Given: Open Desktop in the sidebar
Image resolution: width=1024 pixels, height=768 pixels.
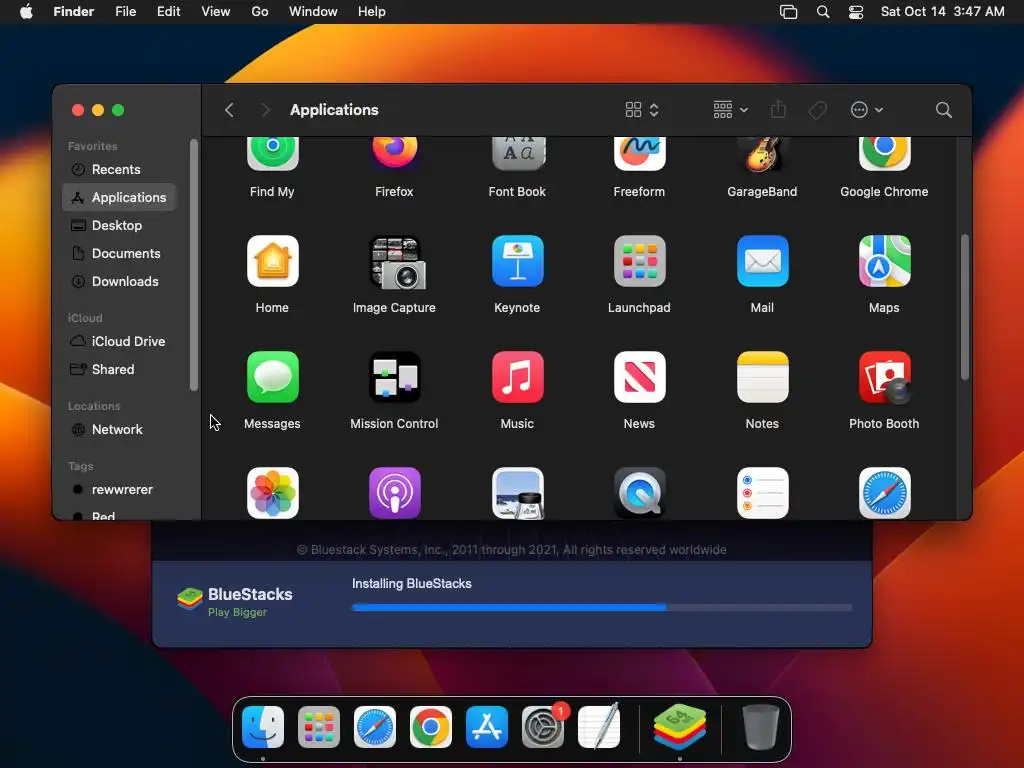Looking at the screenshot, I should click(119, 225).
